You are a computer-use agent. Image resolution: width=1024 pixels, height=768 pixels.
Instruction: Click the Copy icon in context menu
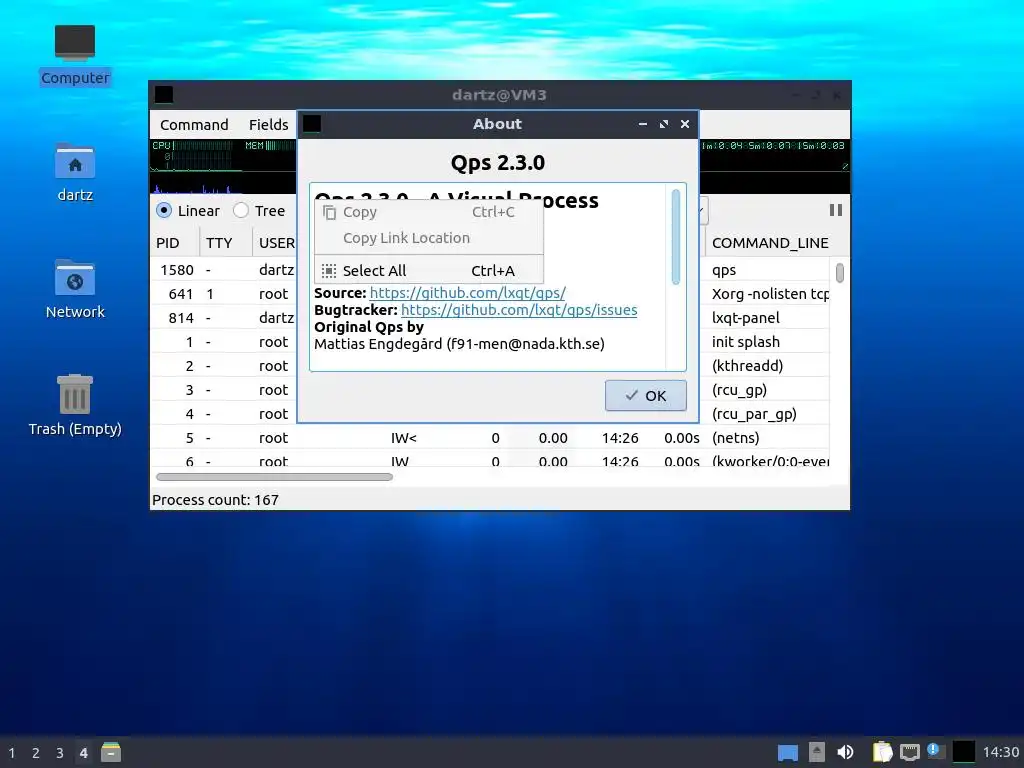pos(329,212)
